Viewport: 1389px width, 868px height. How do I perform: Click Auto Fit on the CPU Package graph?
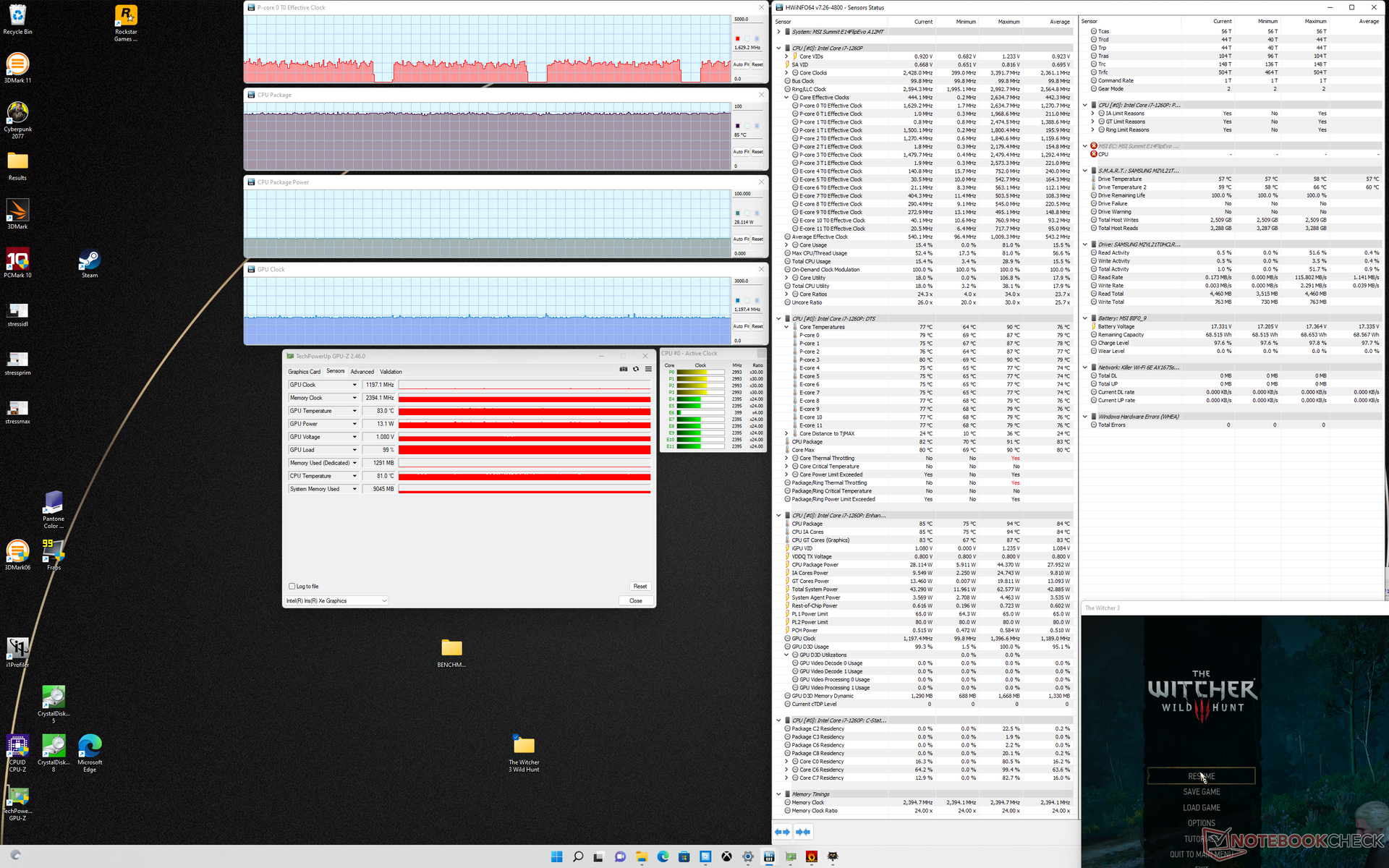click(x=742, y=152)
